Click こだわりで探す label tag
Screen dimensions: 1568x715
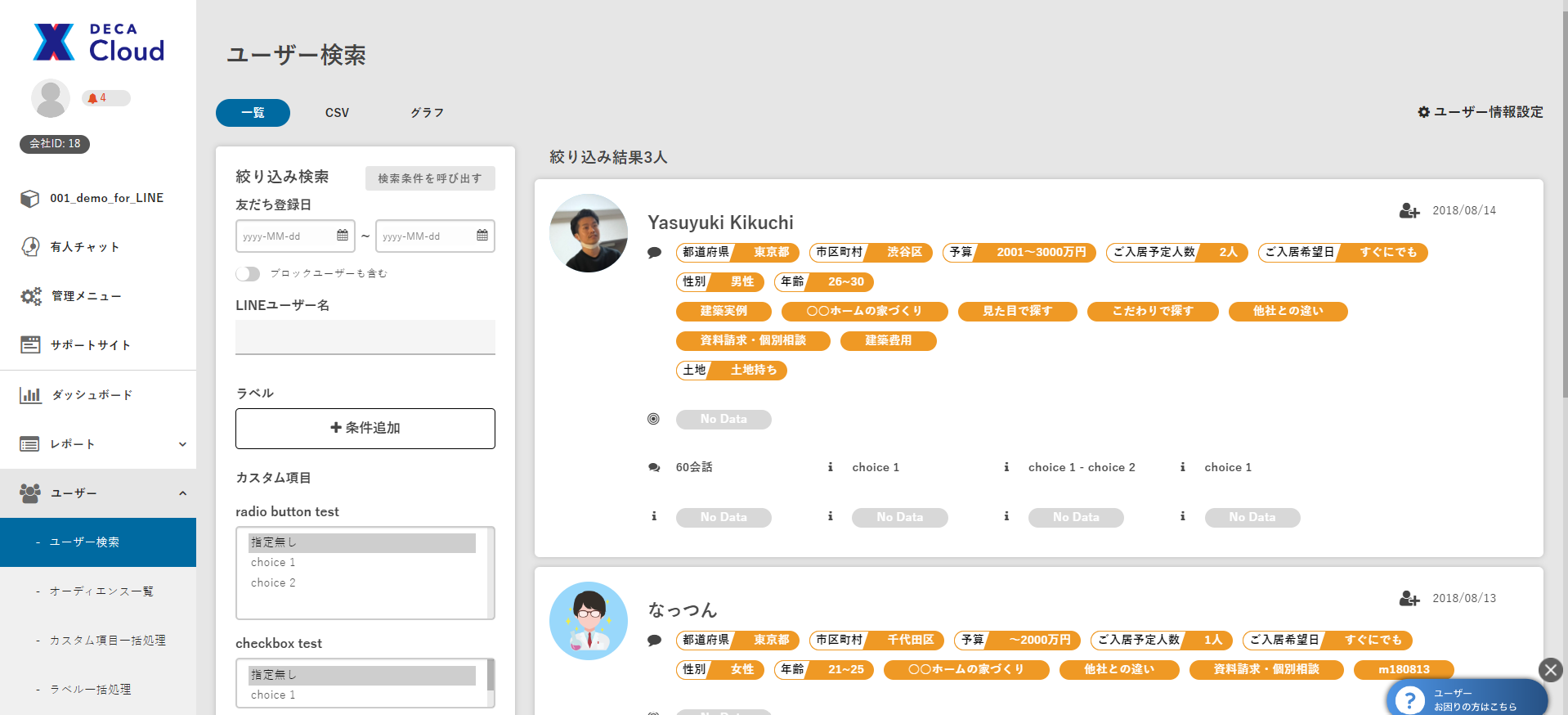[x=1153, y=312]
